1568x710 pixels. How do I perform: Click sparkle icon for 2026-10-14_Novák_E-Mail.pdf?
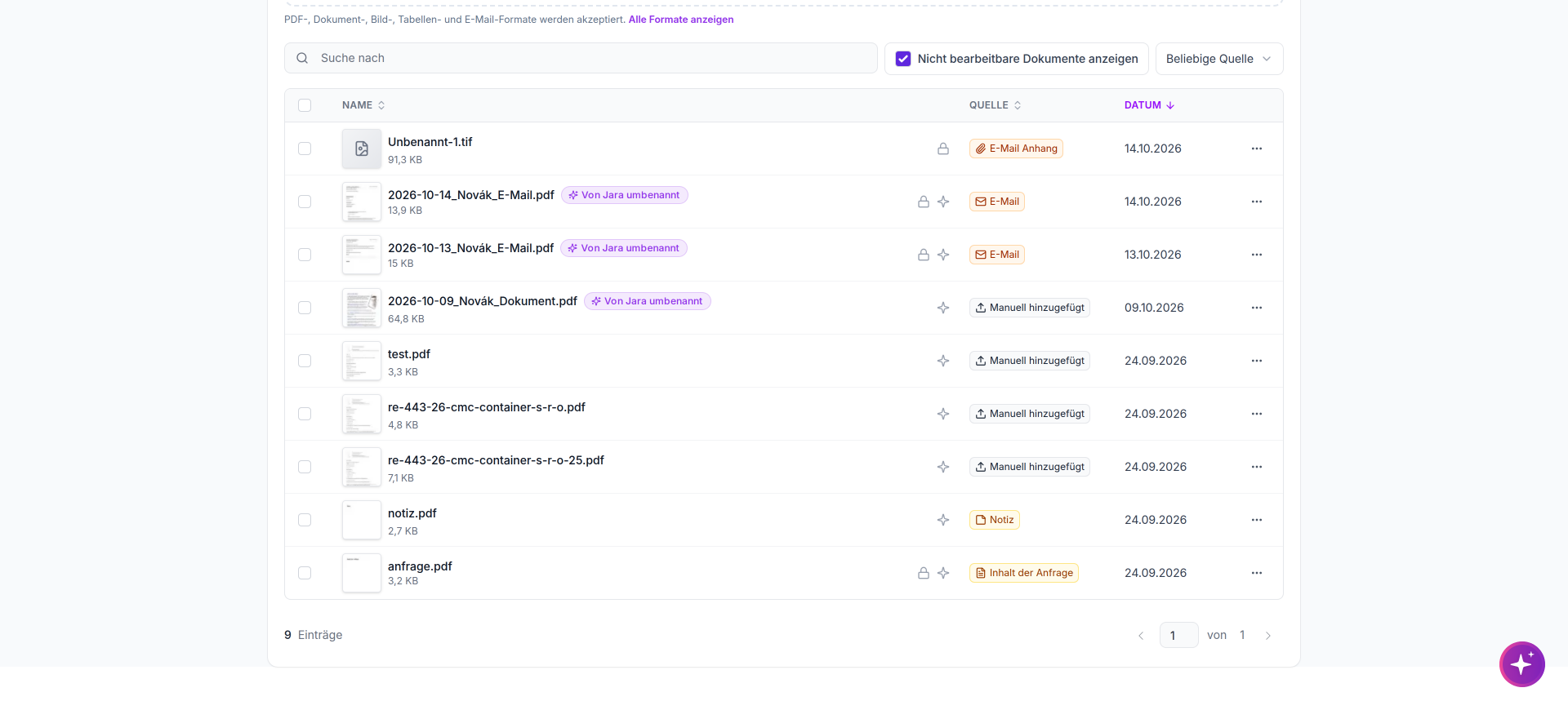943,202
